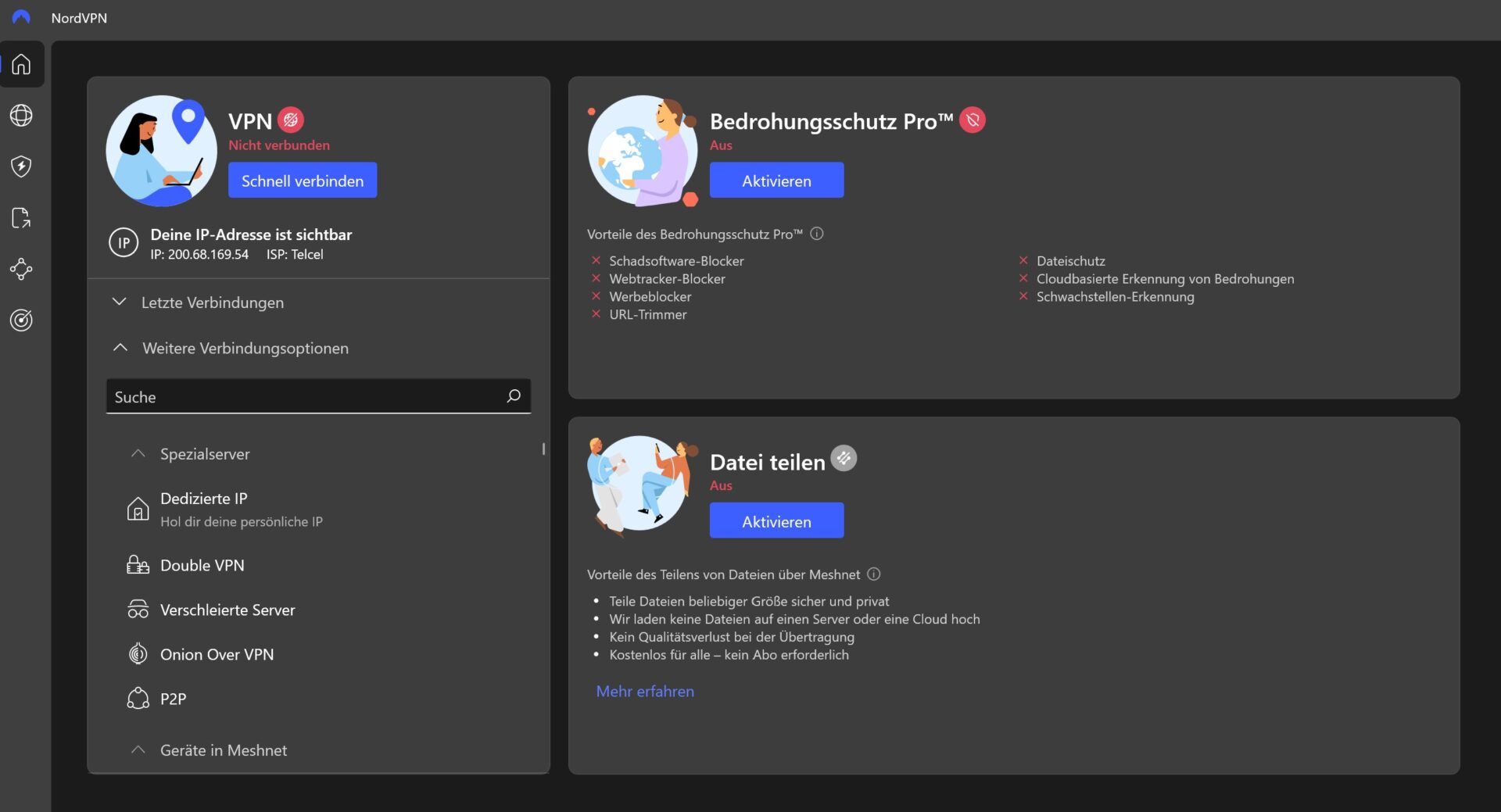1501x812 pixels.
Task: Open the file sharing sidebar icon
Action: pyautogui.click(x=21, y=218)
